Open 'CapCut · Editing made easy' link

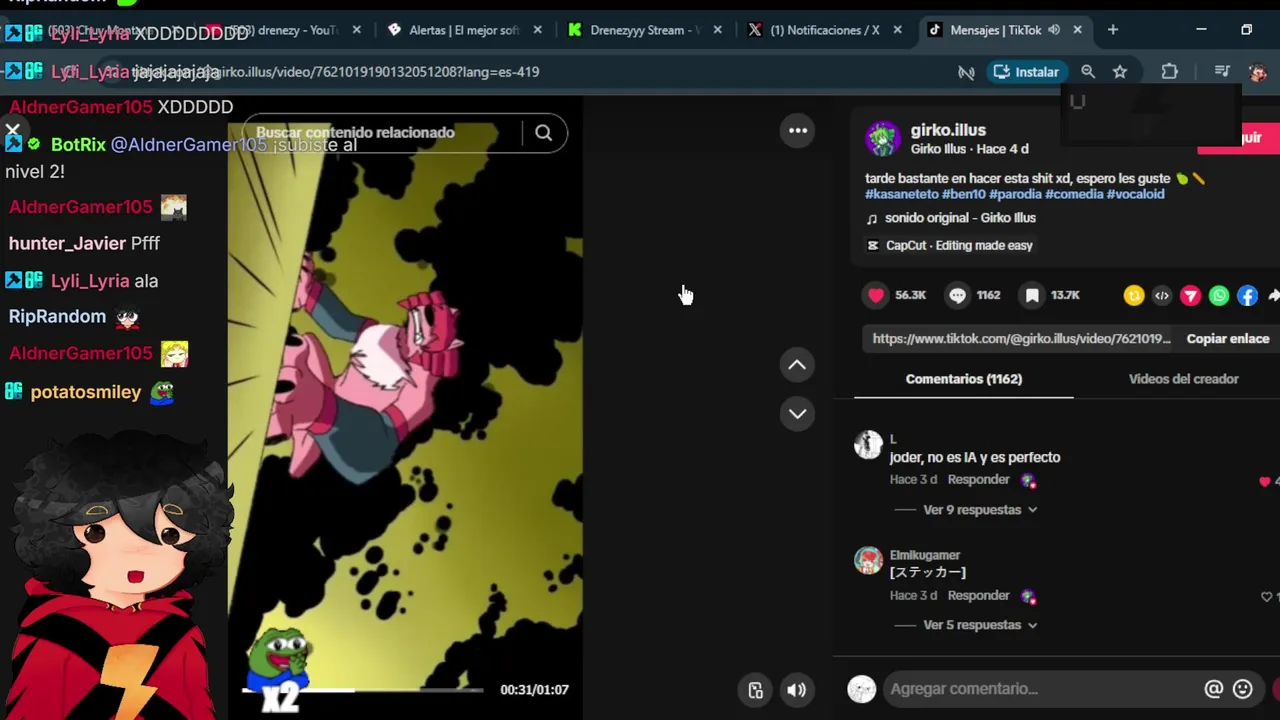[x=949, y=246]
